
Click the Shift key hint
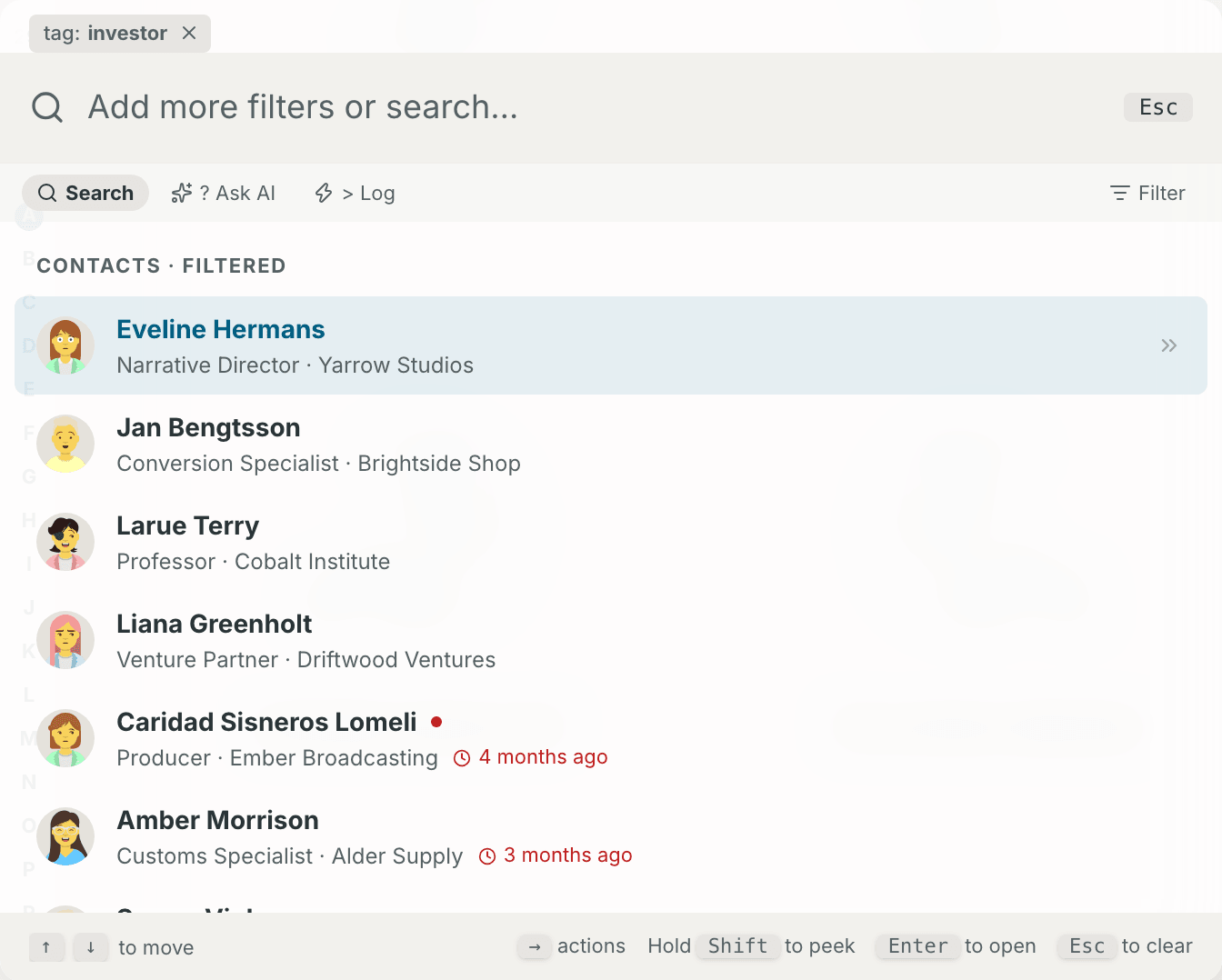coord(737,946)
